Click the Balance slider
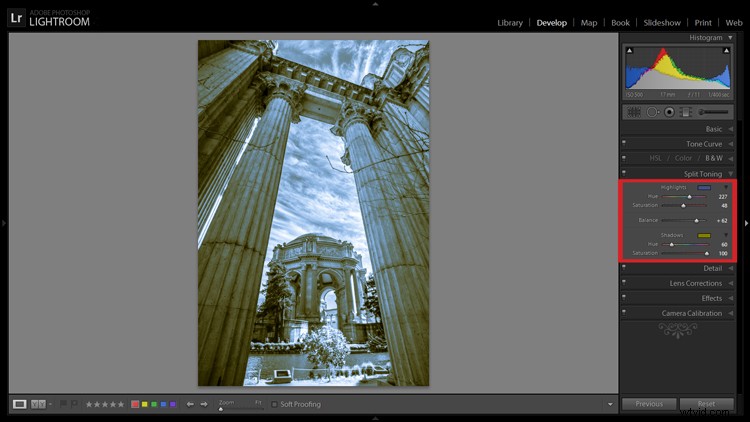This screenshot has height=422, width=750. [x=684, y=221]
